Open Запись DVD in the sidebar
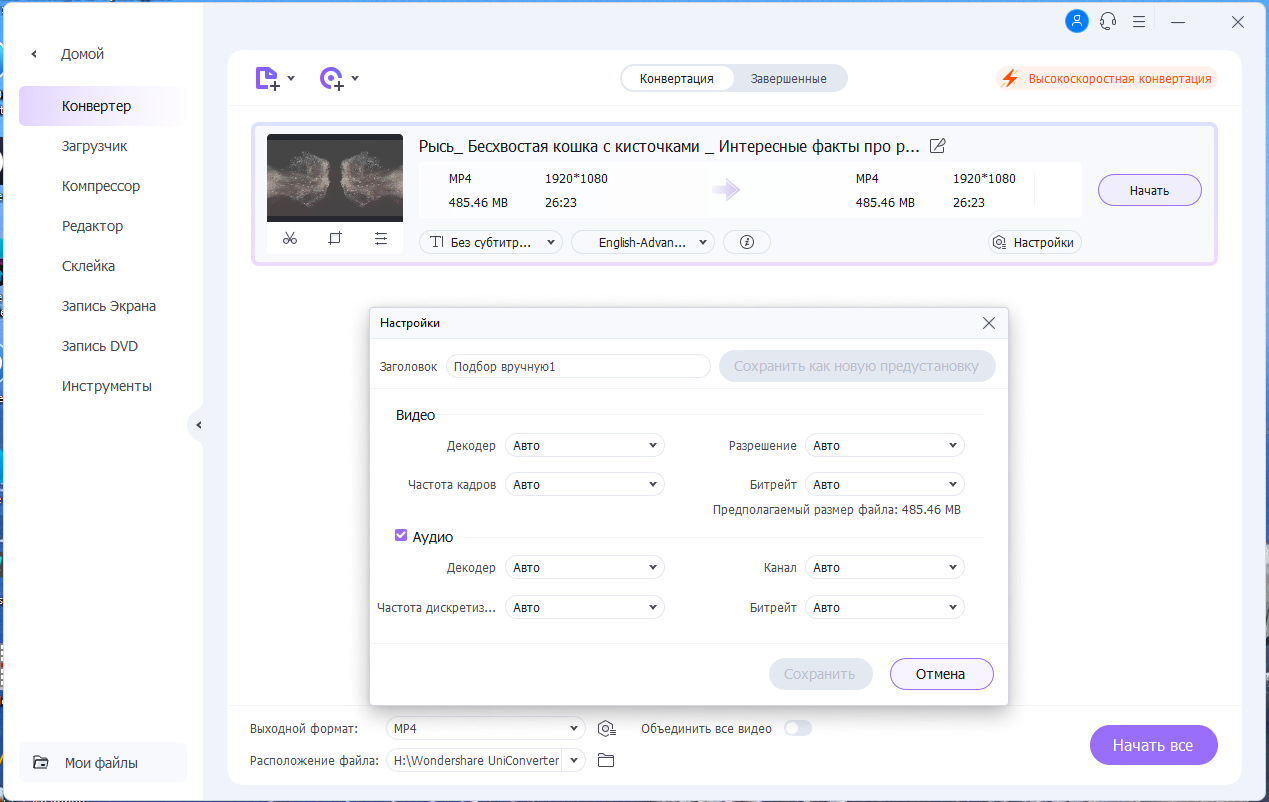This screenshot has height=802, width=1269. tap(102, 346)
